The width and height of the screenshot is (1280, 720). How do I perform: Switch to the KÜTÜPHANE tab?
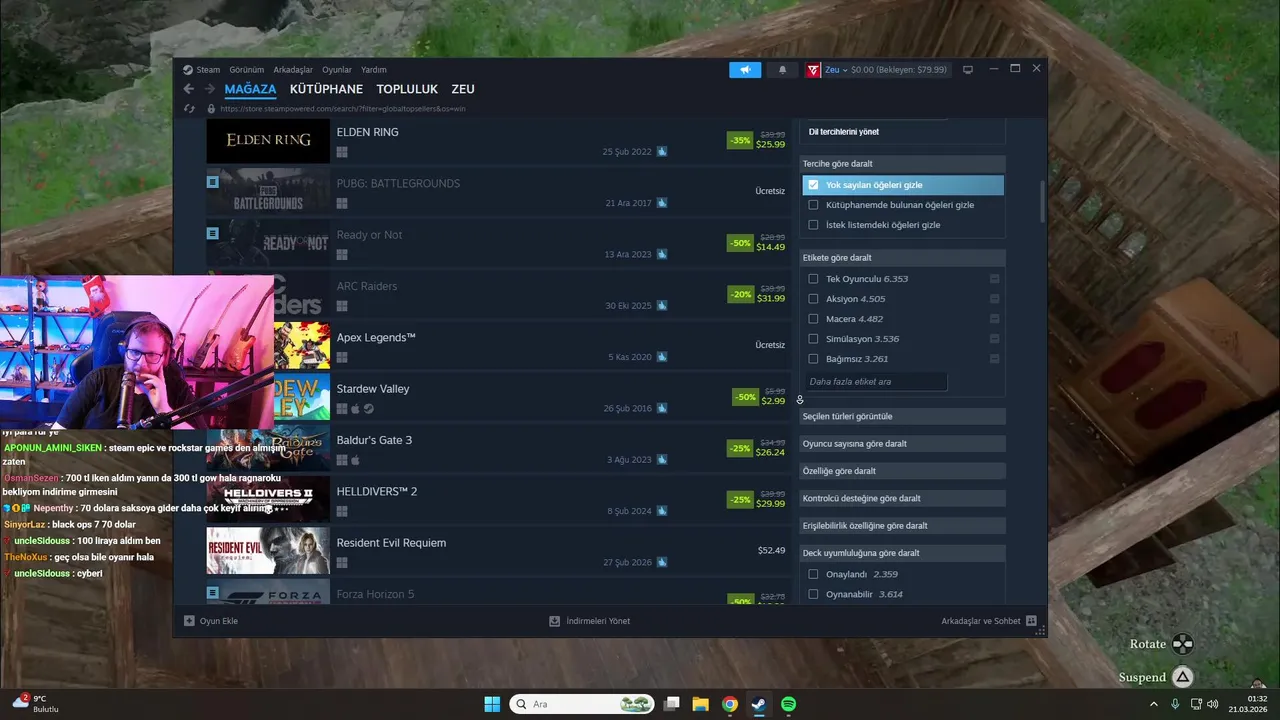pos(326,89)
